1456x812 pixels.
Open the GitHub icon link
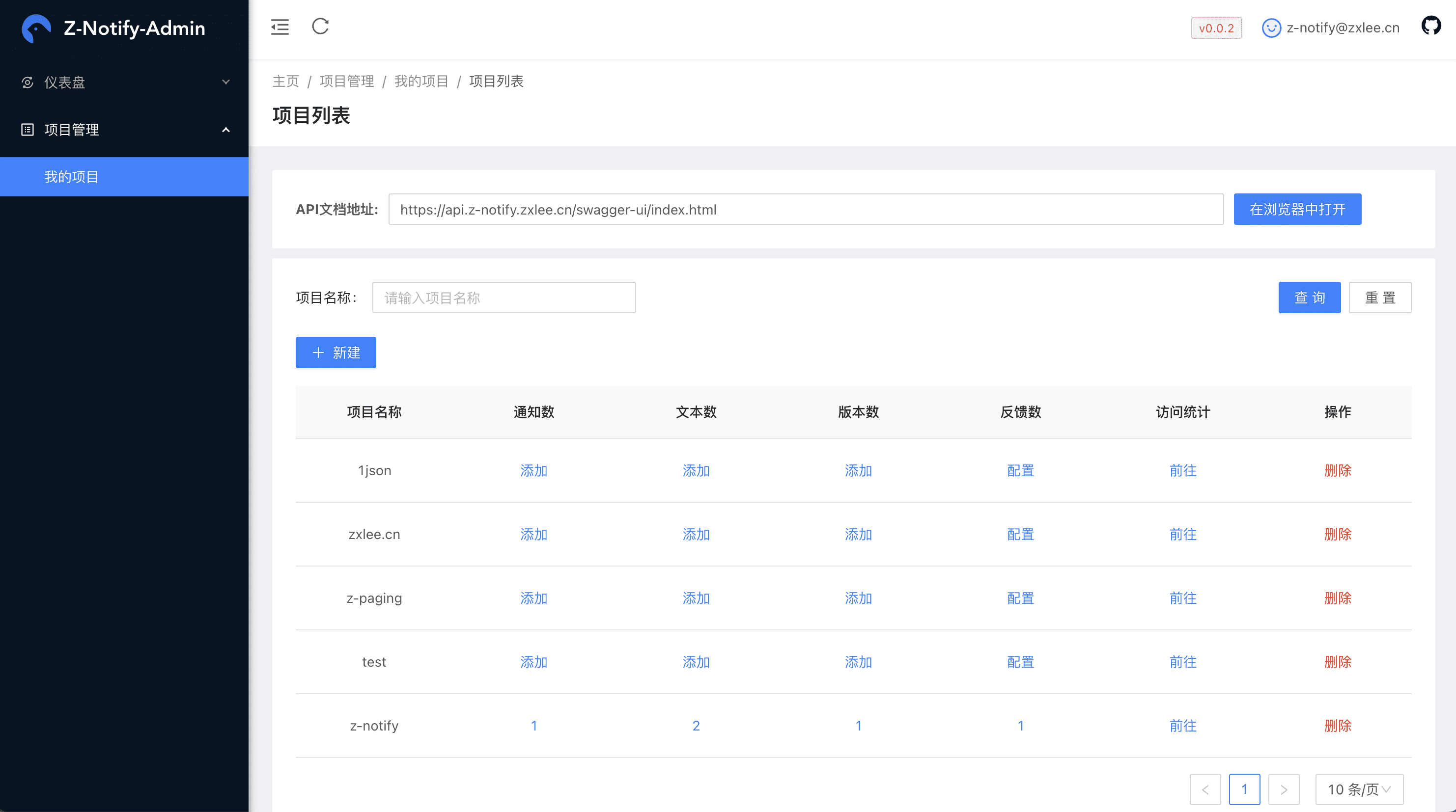[1430, 26]
